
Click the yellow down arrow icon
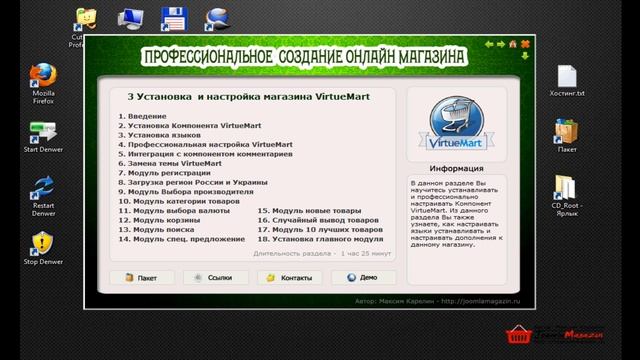click(x=525, y=56)
